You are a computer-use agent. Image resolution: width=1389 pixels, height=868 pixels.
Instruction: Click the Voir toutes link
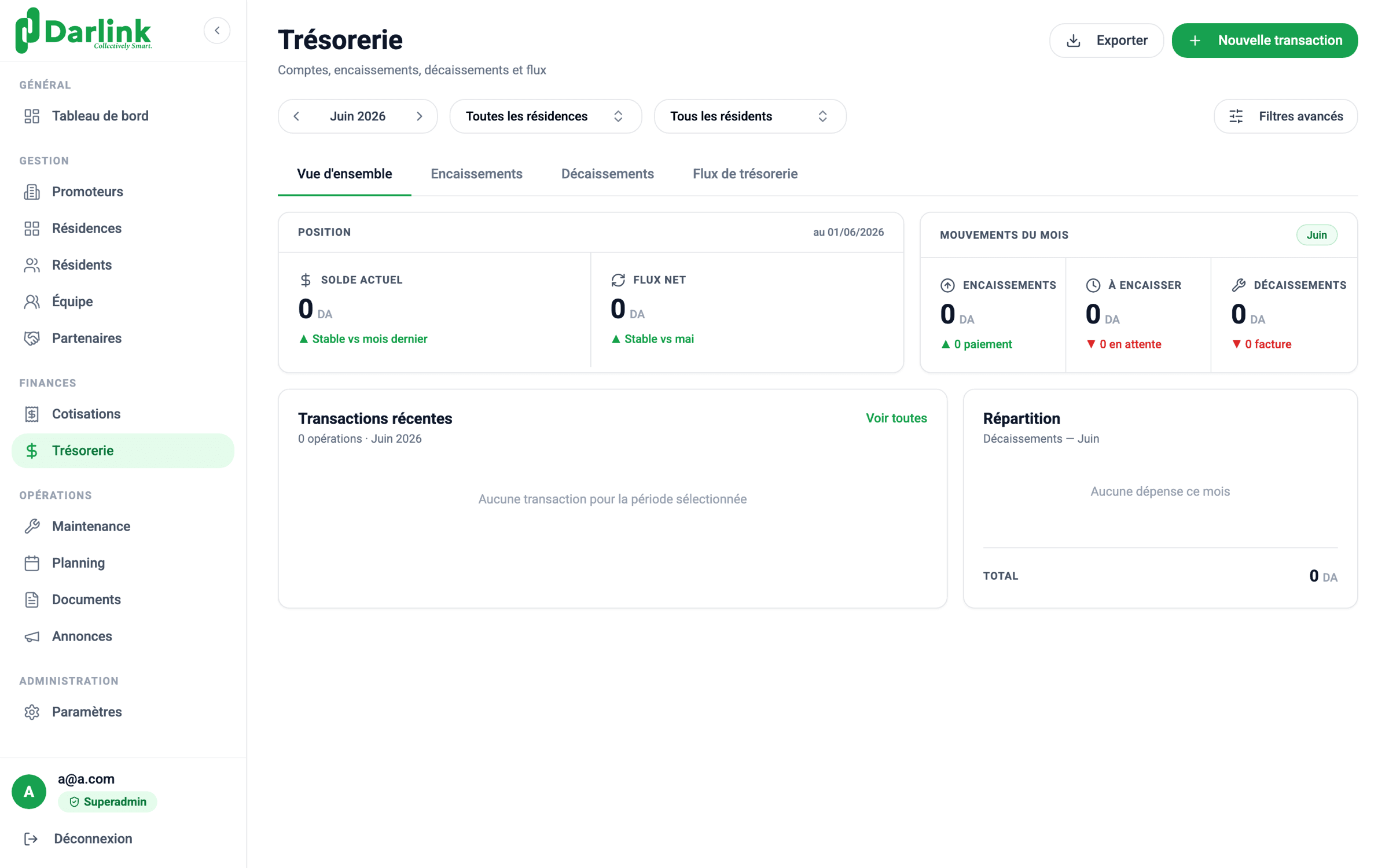896,418
